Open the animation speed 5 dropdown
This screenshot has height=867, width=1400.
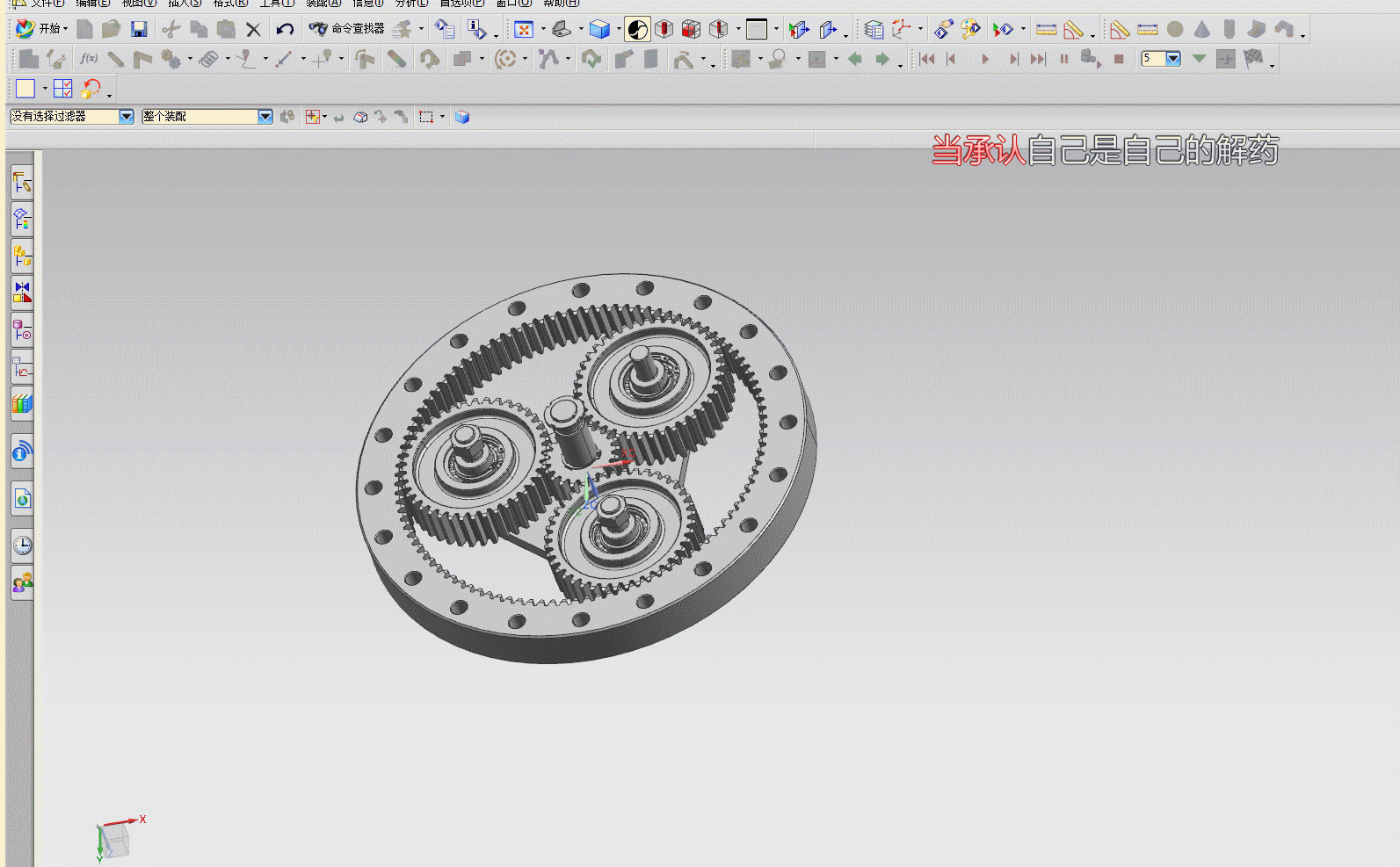pos(1173,59)
